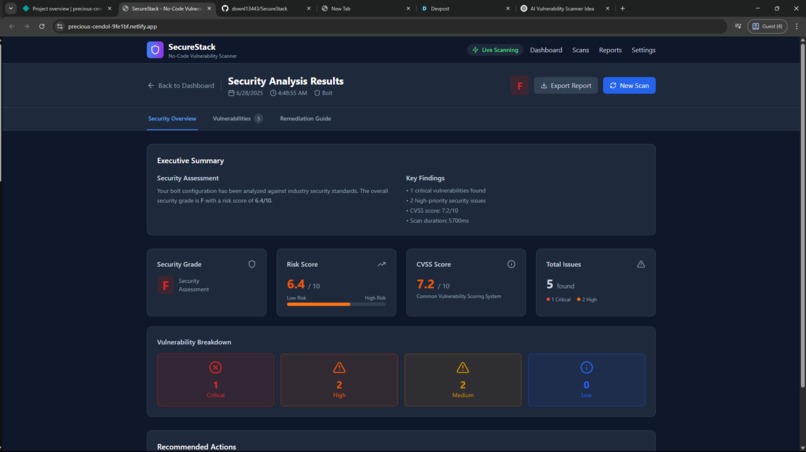Click the browser back arrow
The height and width of the screenshot is (452, 806).
(x=12, y=26)
